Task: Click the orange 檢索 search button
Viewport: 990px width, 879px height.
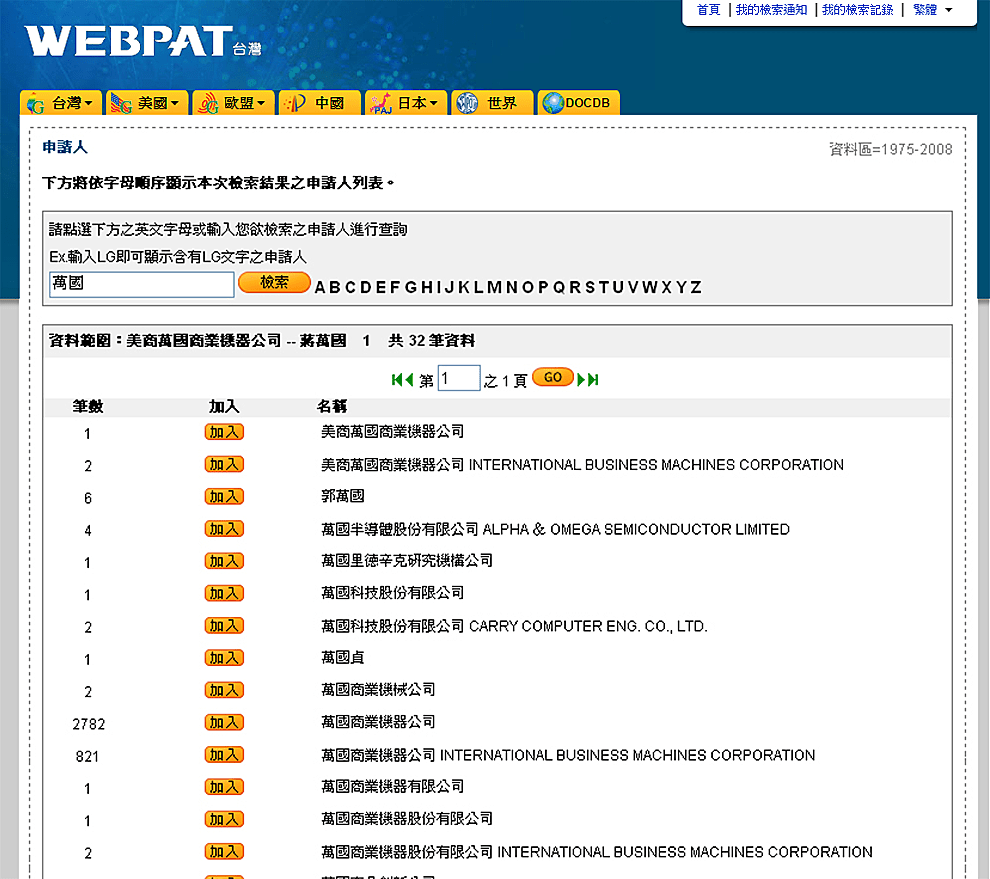Action: [274, 283]
